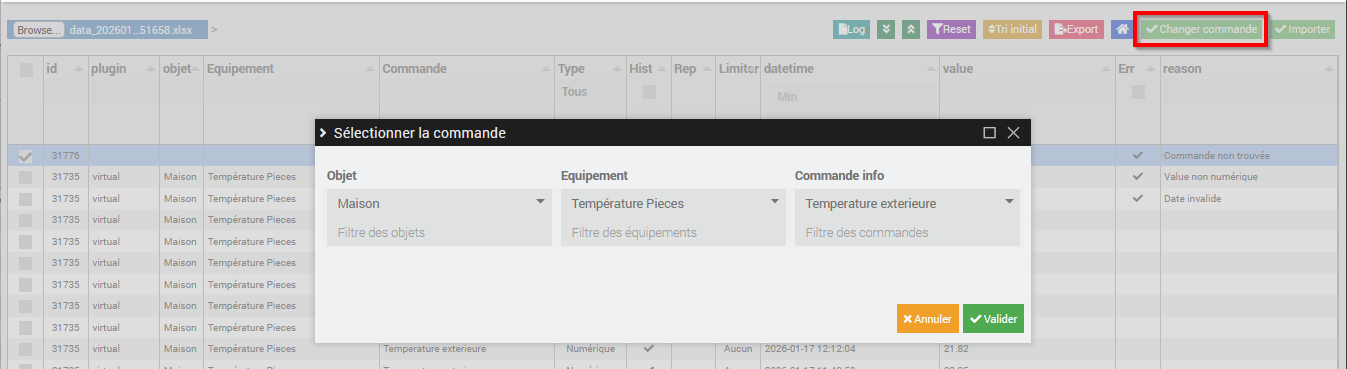Tick the checkbox of the Date invalide row

click(26, 199)
